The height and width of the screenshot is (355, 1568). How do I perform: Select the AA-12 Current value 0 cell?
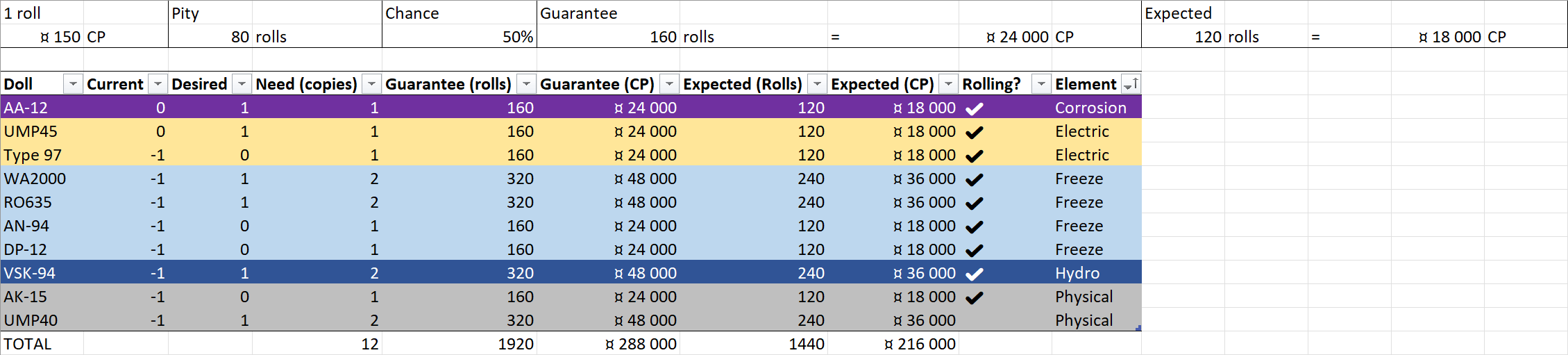coord(126,108)
